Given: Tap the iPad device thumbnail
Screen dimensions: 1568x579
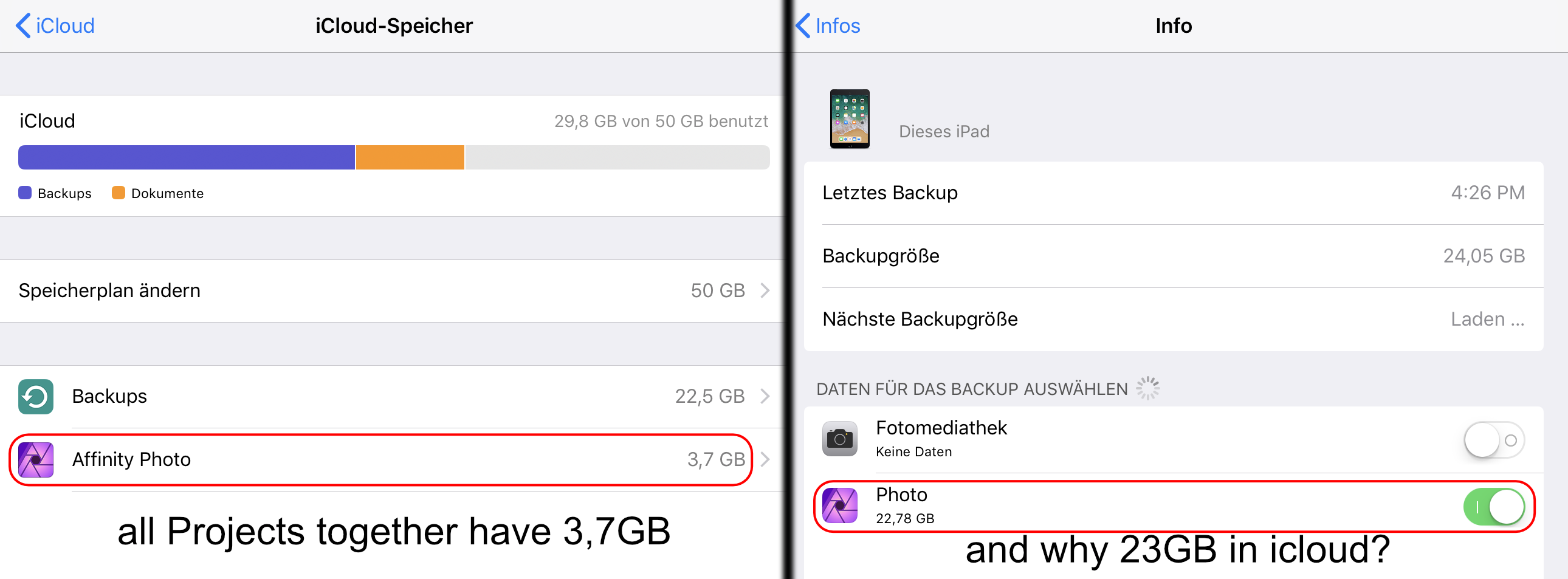Looking at the screenshot, I should click(850, 118).
